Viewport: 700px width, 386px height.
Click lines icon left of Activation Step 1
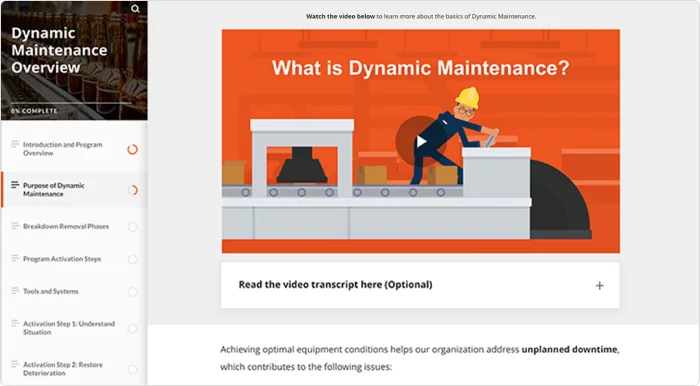pos(15,323)
